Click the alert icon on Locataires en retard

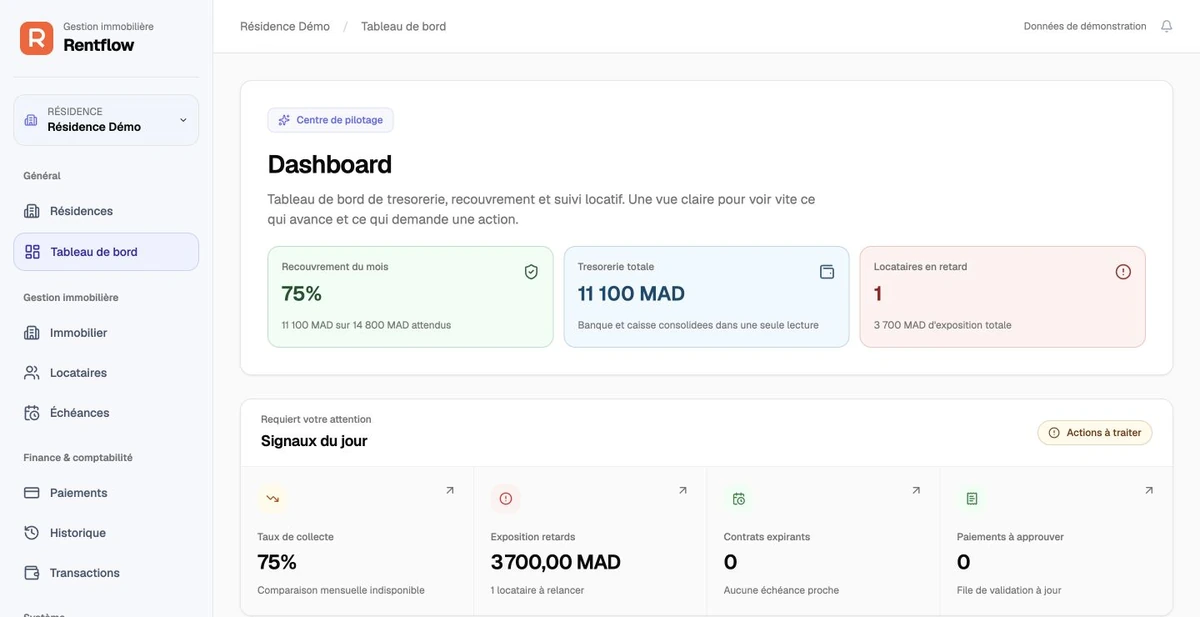coord(1123,272)
